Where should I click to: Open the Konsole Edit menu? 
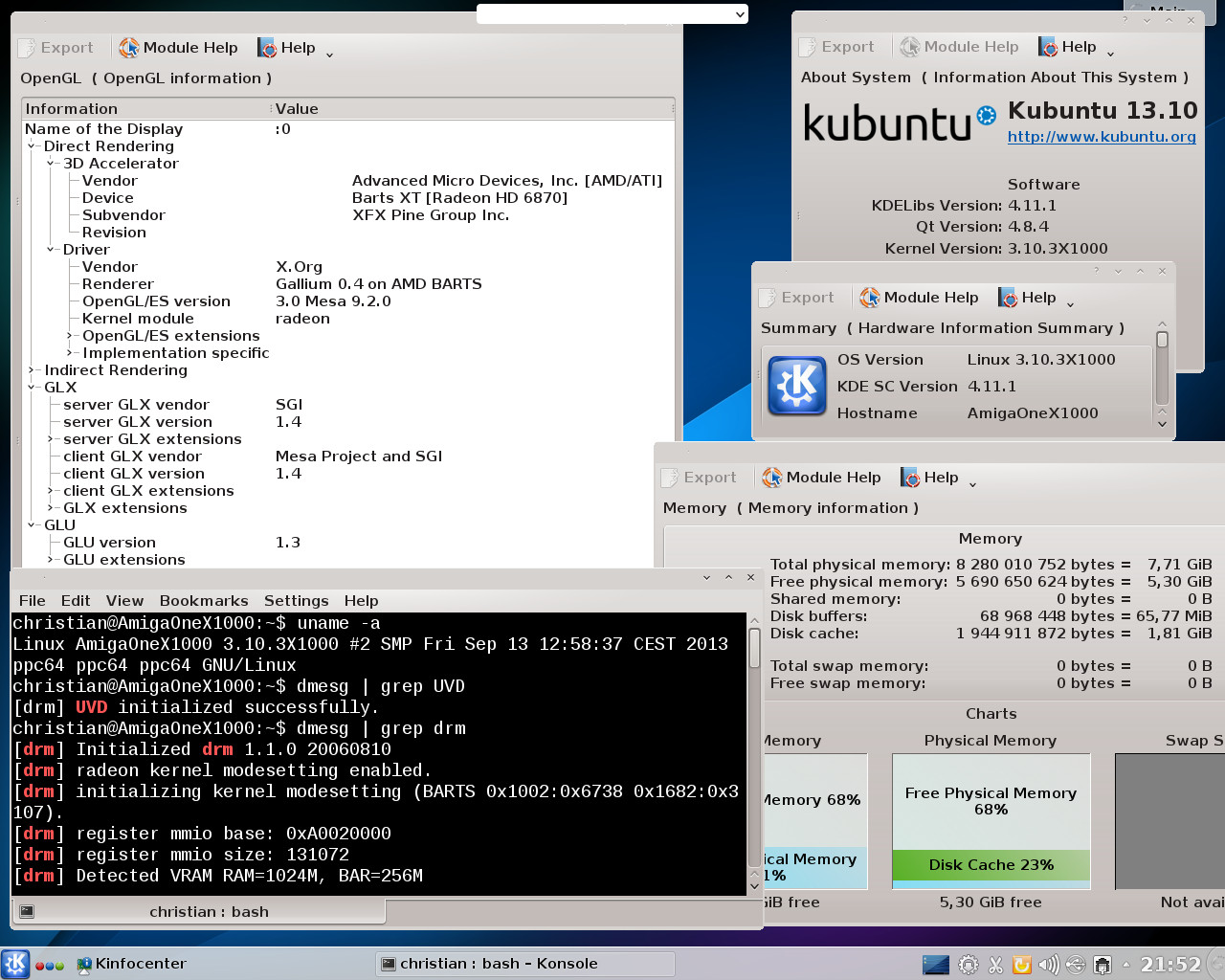(76, 601)
